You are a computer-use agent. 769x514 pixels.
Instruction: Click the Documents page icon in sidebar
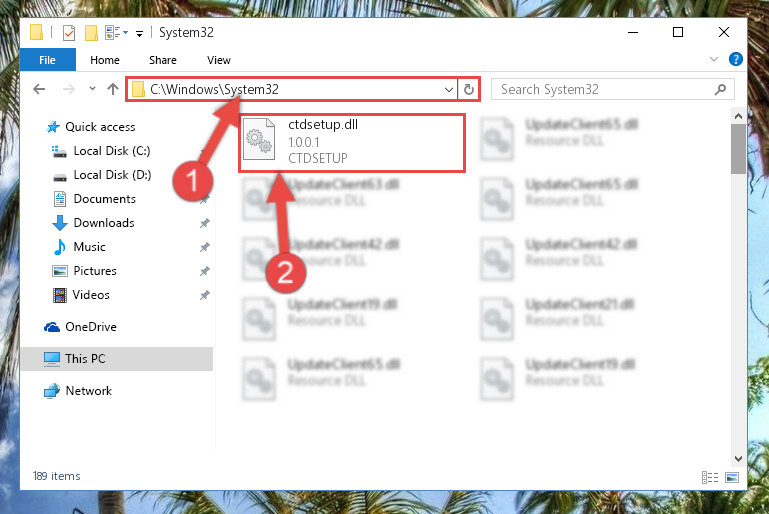60,199
